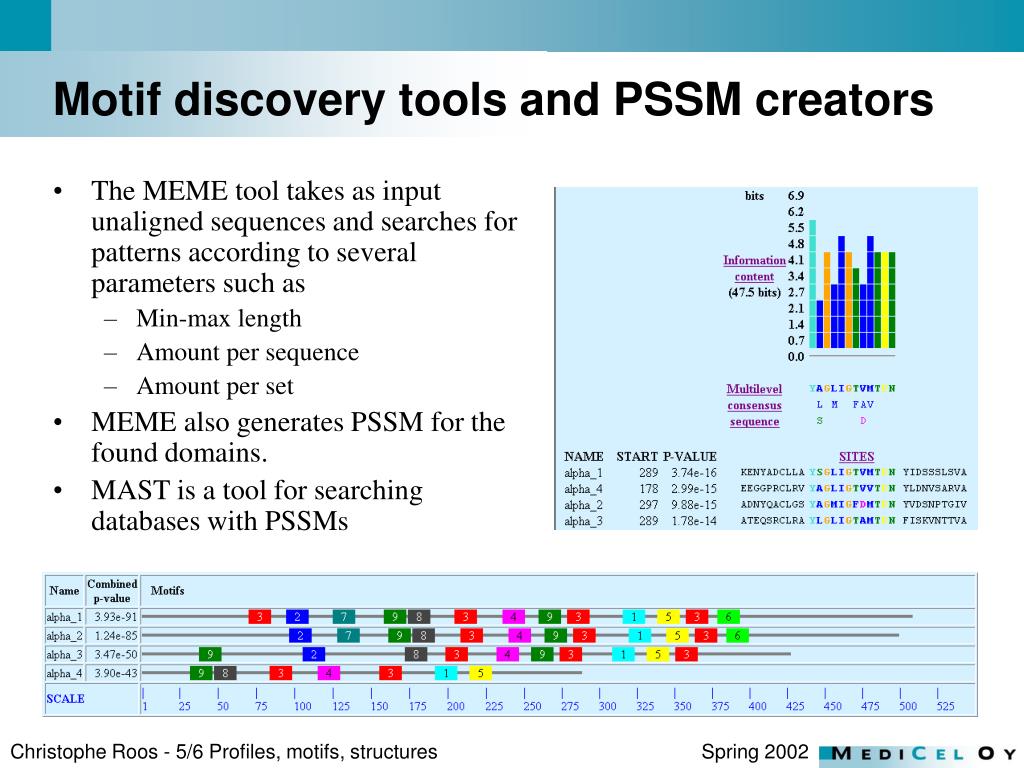Click start value 297 in sites table
Viewport: 1024px width, 768px height.
648,505
